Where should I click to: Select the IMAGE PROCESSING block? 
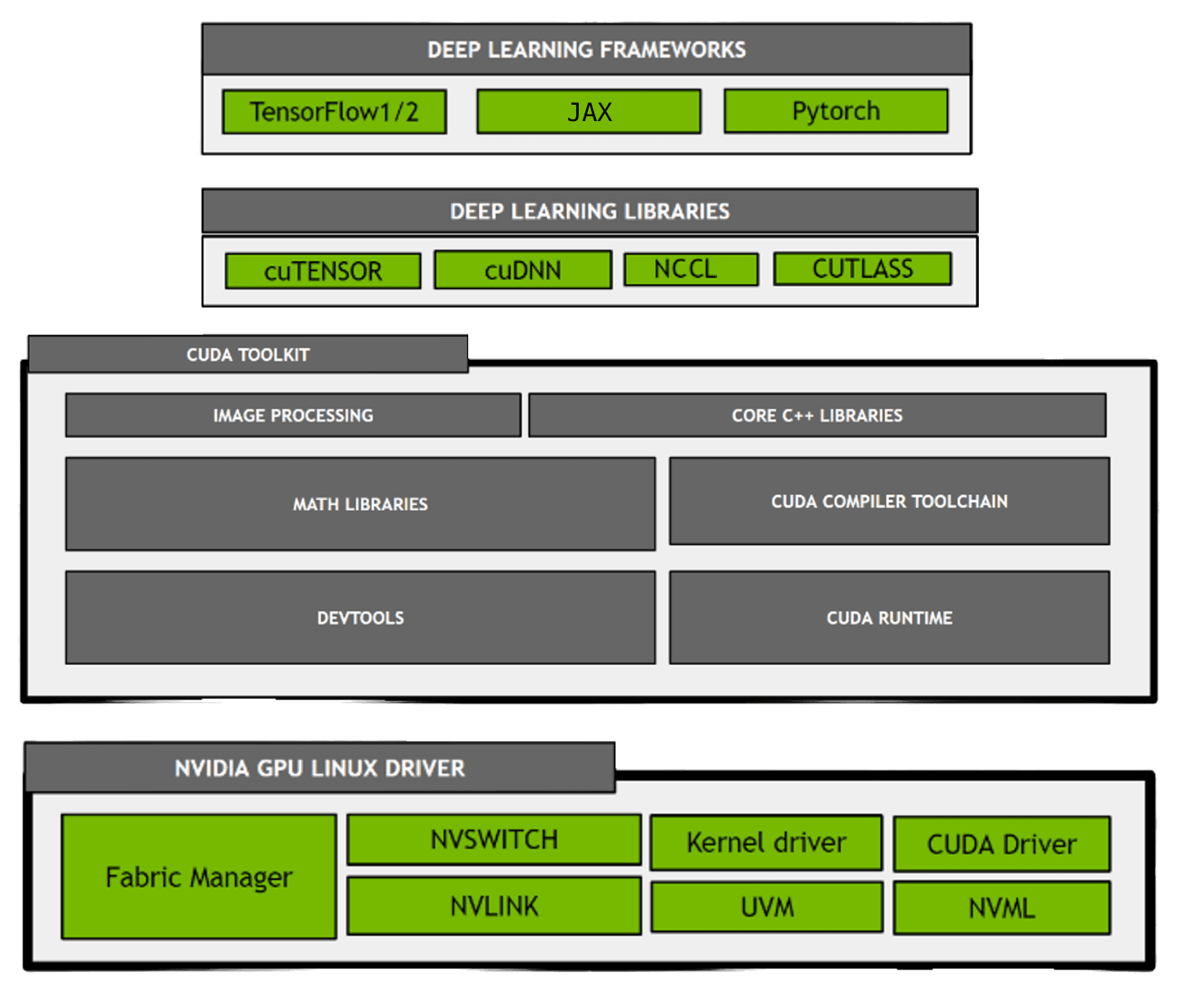(x=293, y=415)
